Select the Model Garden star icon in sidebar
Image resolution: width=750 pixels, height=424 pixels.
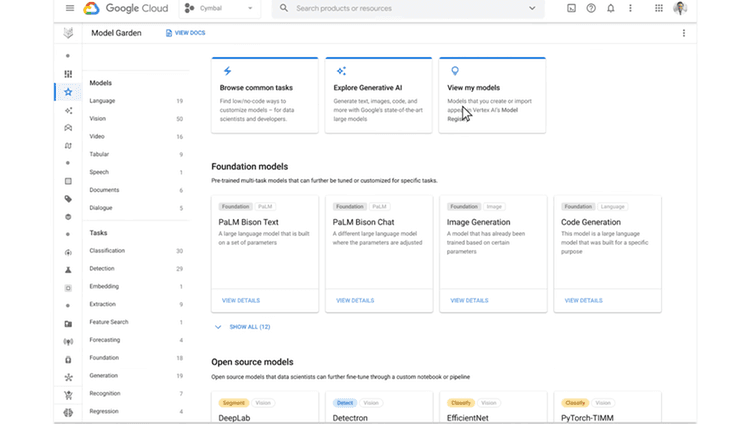click(68, 92)
